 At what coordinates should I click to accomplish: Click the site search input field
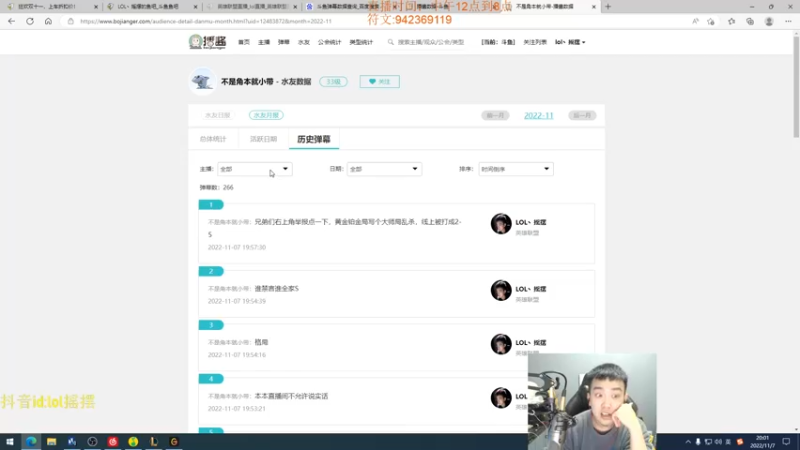[x=431, y=42]
